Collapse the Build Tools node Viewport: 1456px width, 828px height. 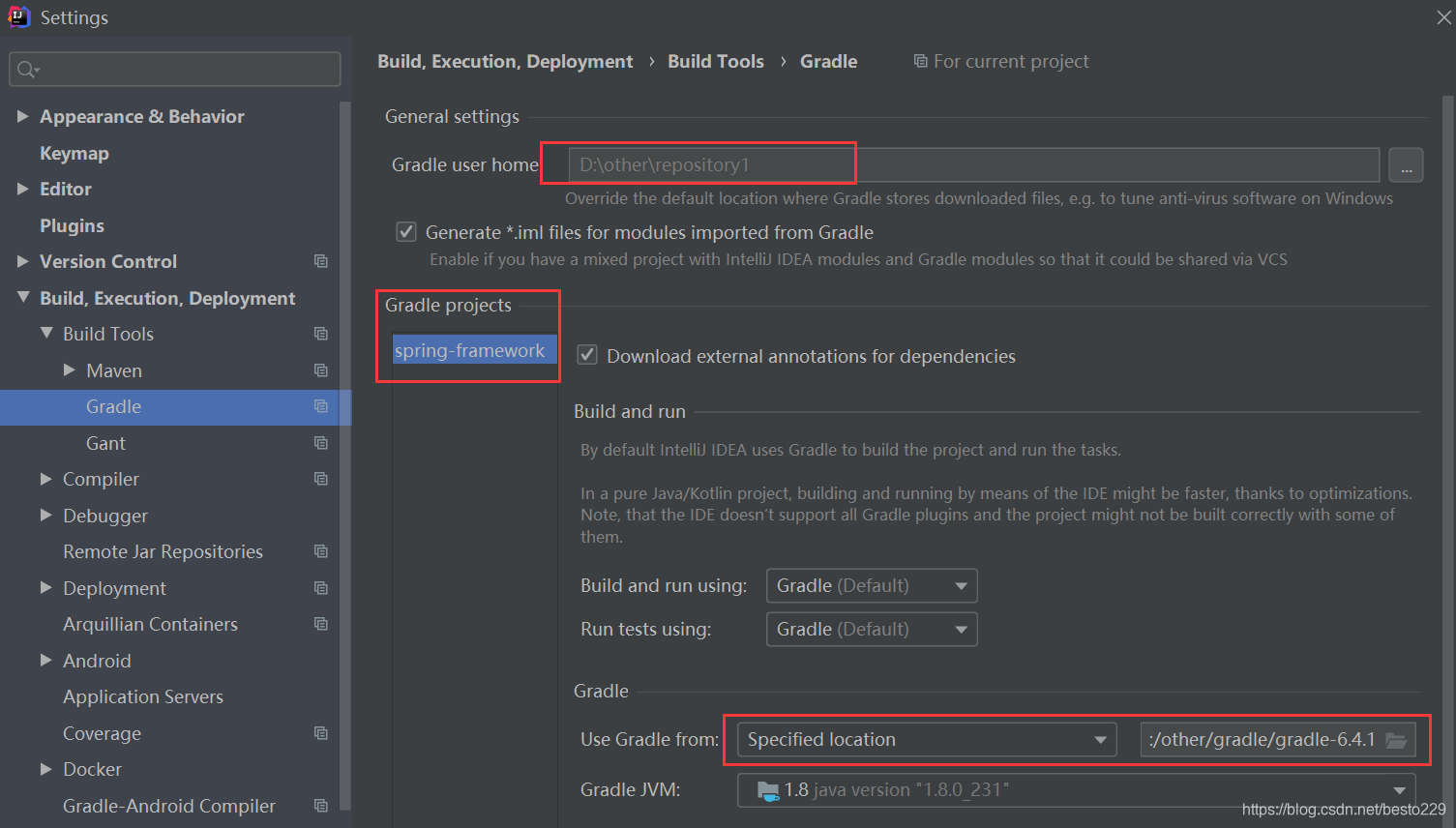point(46,333)
